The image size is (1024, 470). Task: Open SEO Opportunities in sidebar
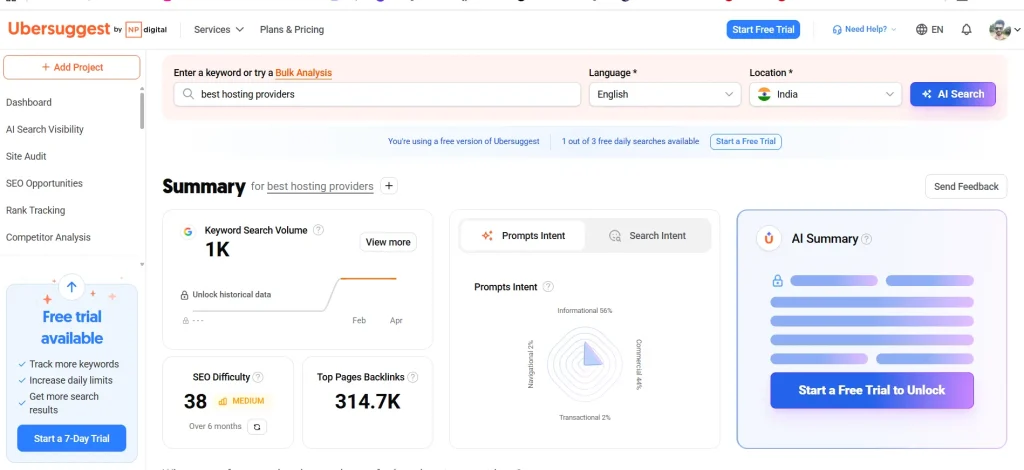tap(44, 183)
